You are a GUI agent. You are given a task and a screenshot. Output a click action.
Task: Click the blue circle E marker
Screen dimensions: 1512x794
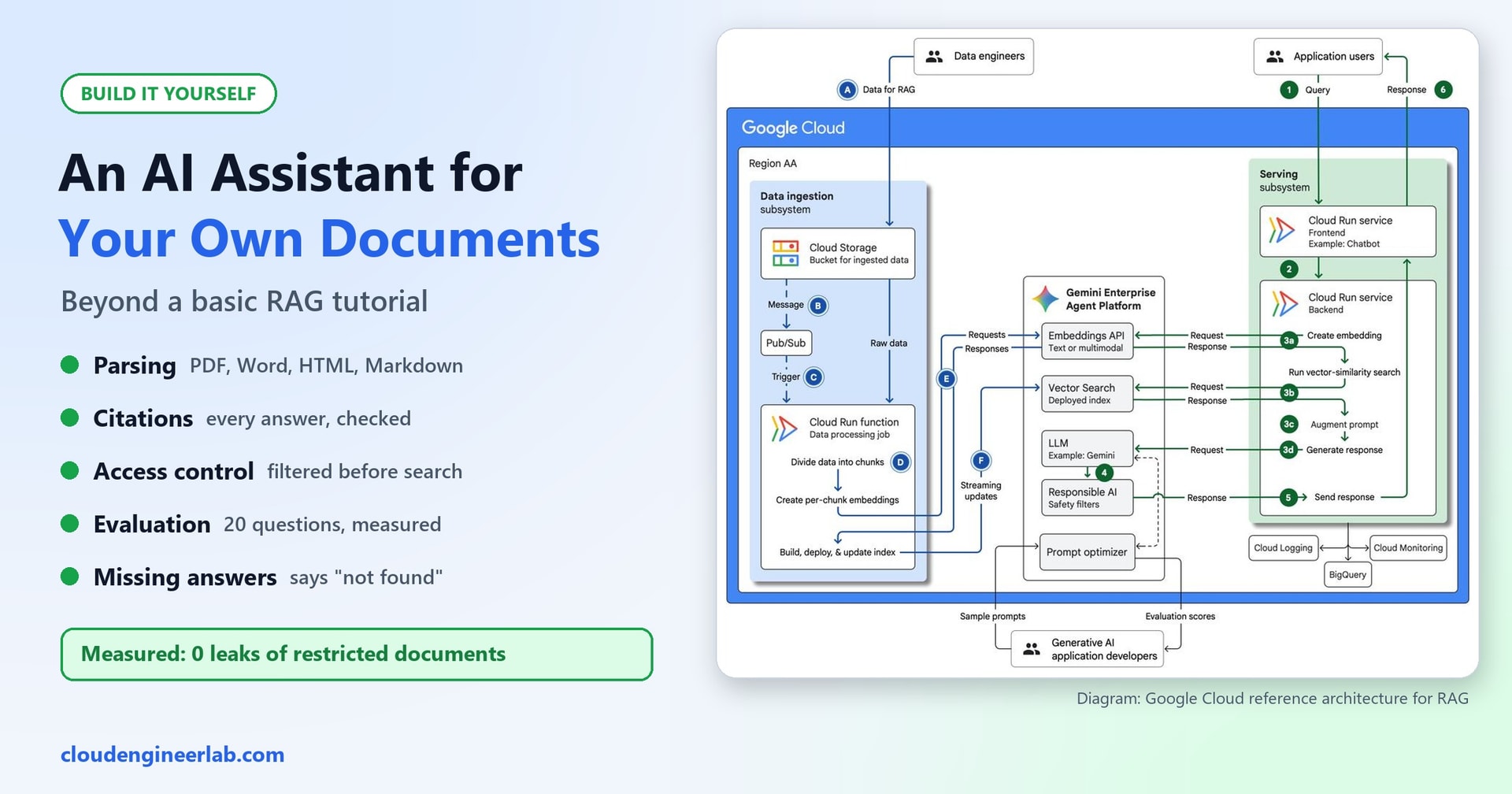(947, 379)
